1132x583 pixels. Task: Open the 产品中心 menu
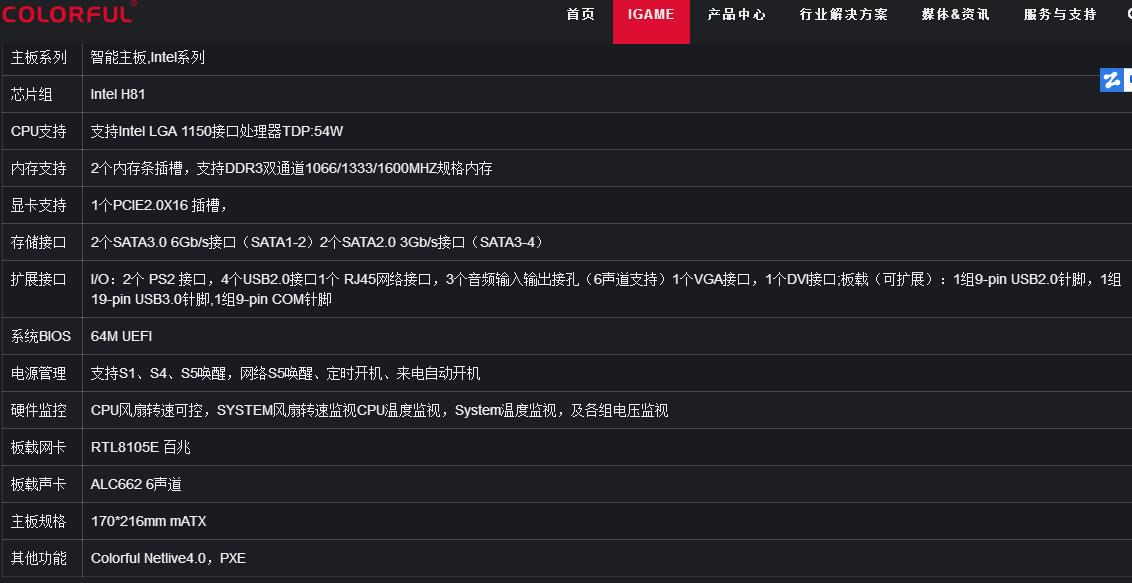736,14
